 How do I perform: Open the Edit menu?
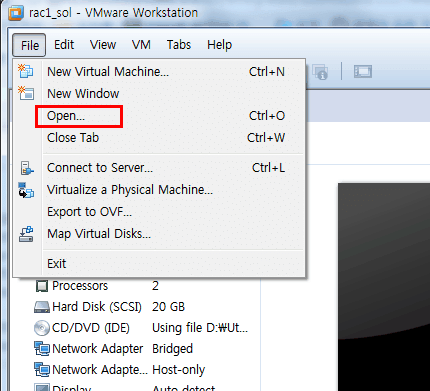tap(64, 45)
